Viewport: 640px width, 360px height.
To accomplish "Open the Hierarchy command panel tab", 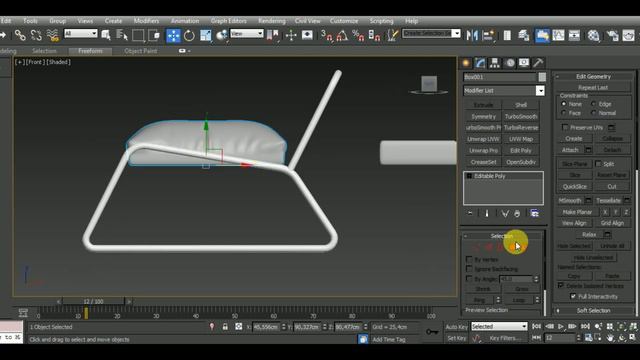I will (495, 63).
